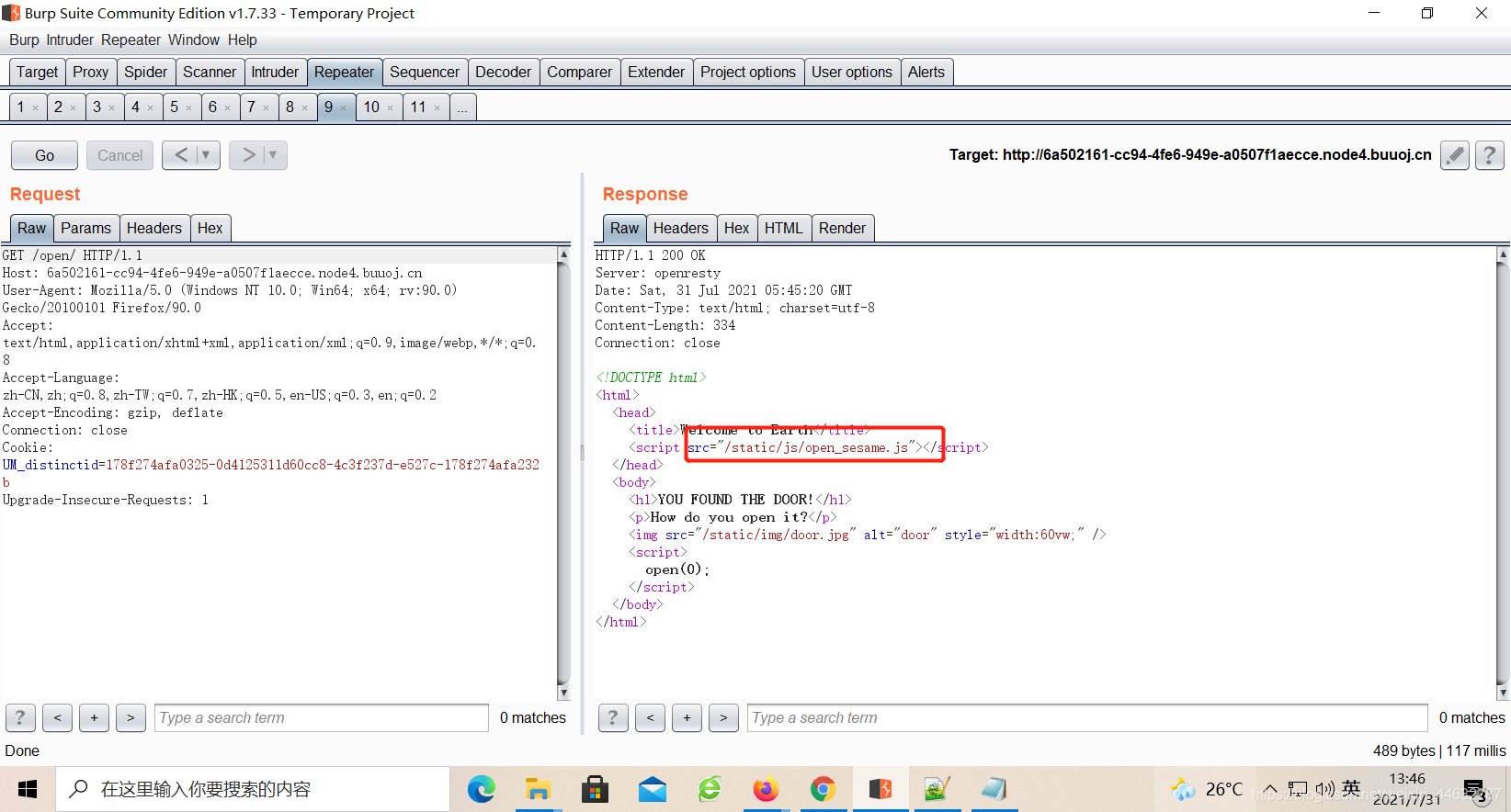The width and height of the screenshot is (1511, 812).
Task: Open the history-forward dropdown arrow
Action: coord(273,155)
